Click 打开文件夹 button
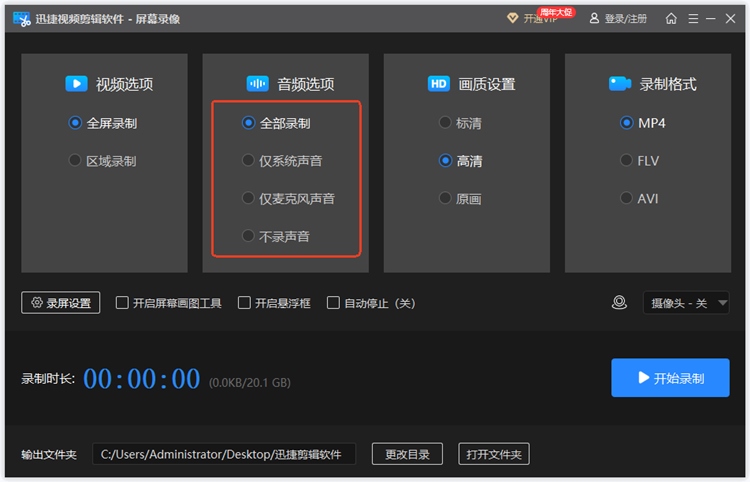The width and height of the screenshot is (750, 482). (494, 454)
